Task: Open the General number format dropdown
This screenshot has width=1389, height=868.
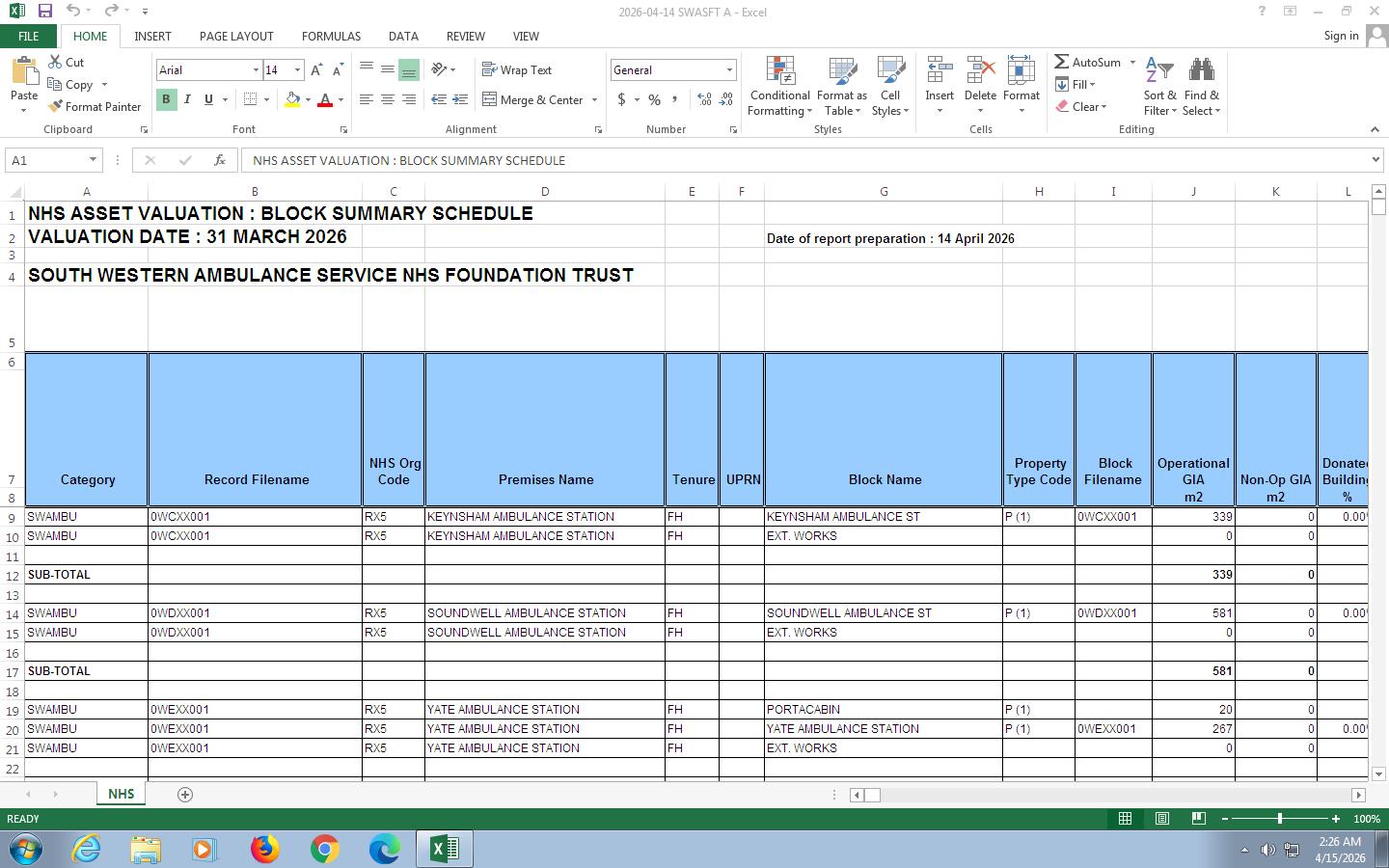Action: tap(729, 70)
